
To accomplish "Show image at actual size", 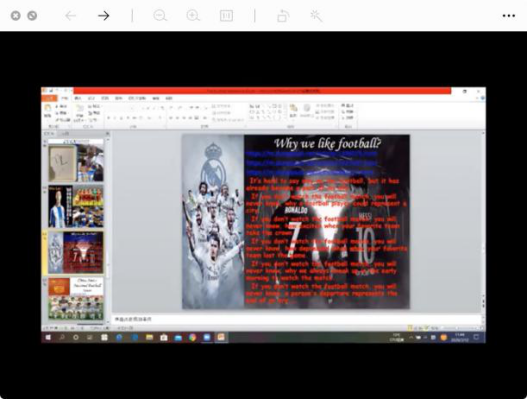I will point(226,15).
